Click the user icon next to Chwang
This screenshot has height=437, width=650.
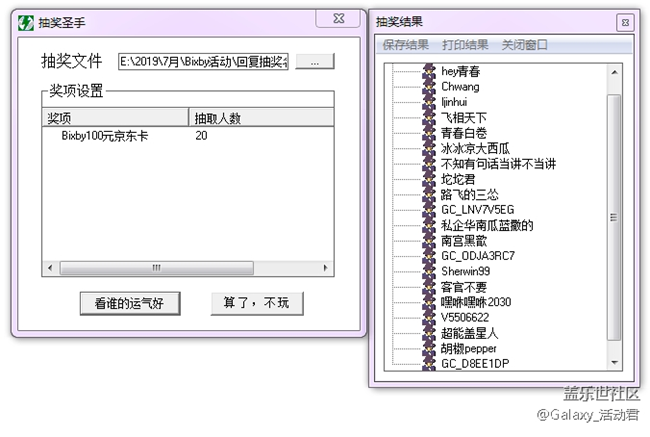[430, 86]
